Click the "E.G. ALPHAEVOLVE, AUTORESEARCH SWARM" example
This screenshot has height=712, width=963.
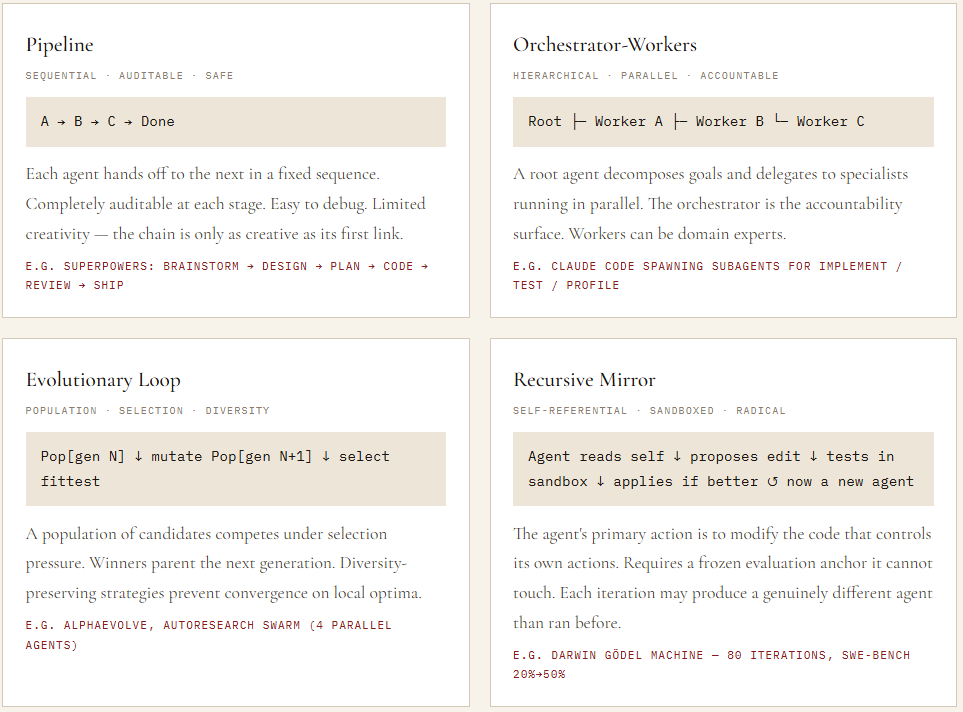point(209,635)
